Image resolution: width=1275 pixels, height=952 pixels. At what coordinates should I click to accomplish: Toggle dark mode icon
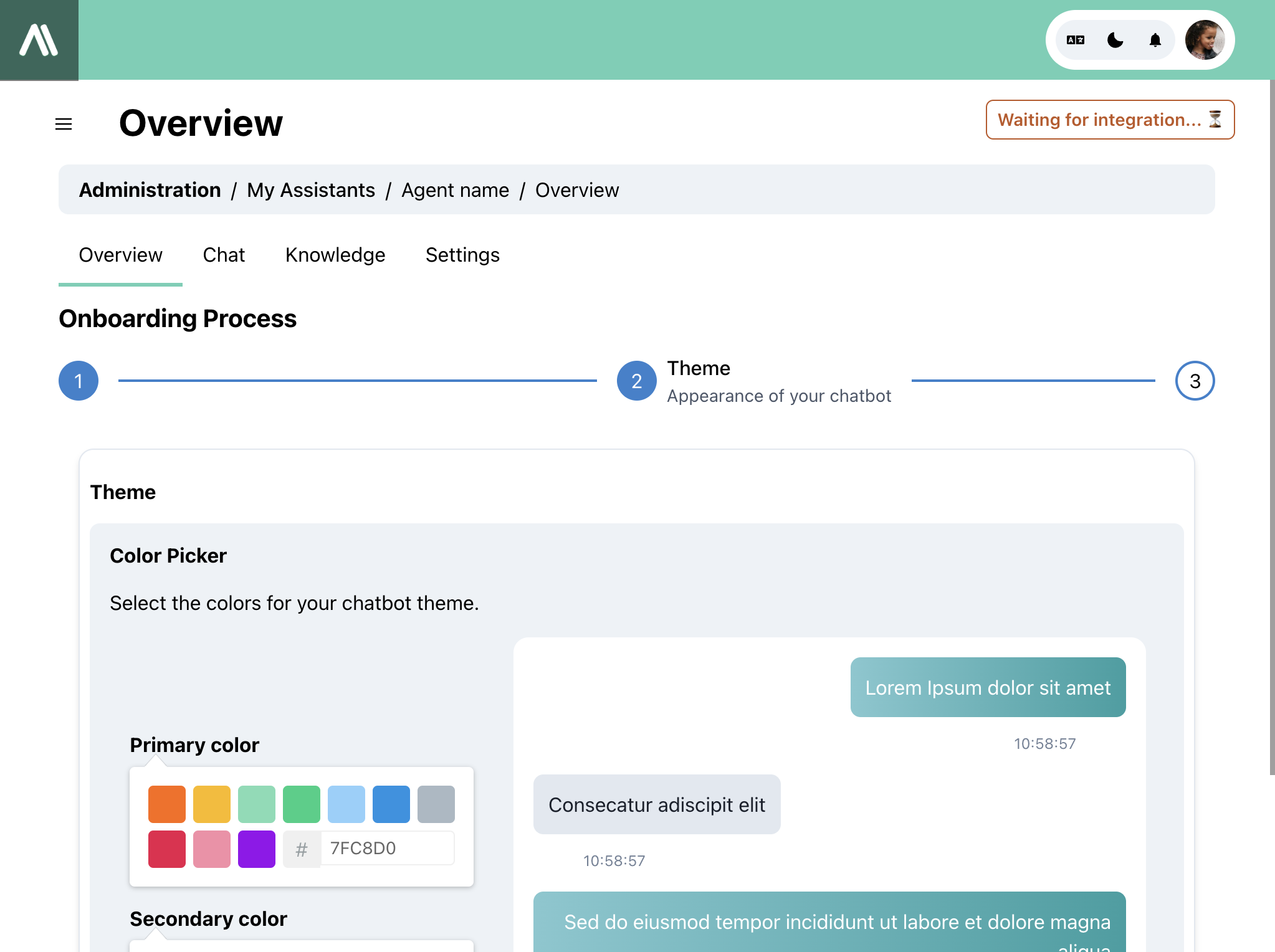click(x=1117, y=40)
